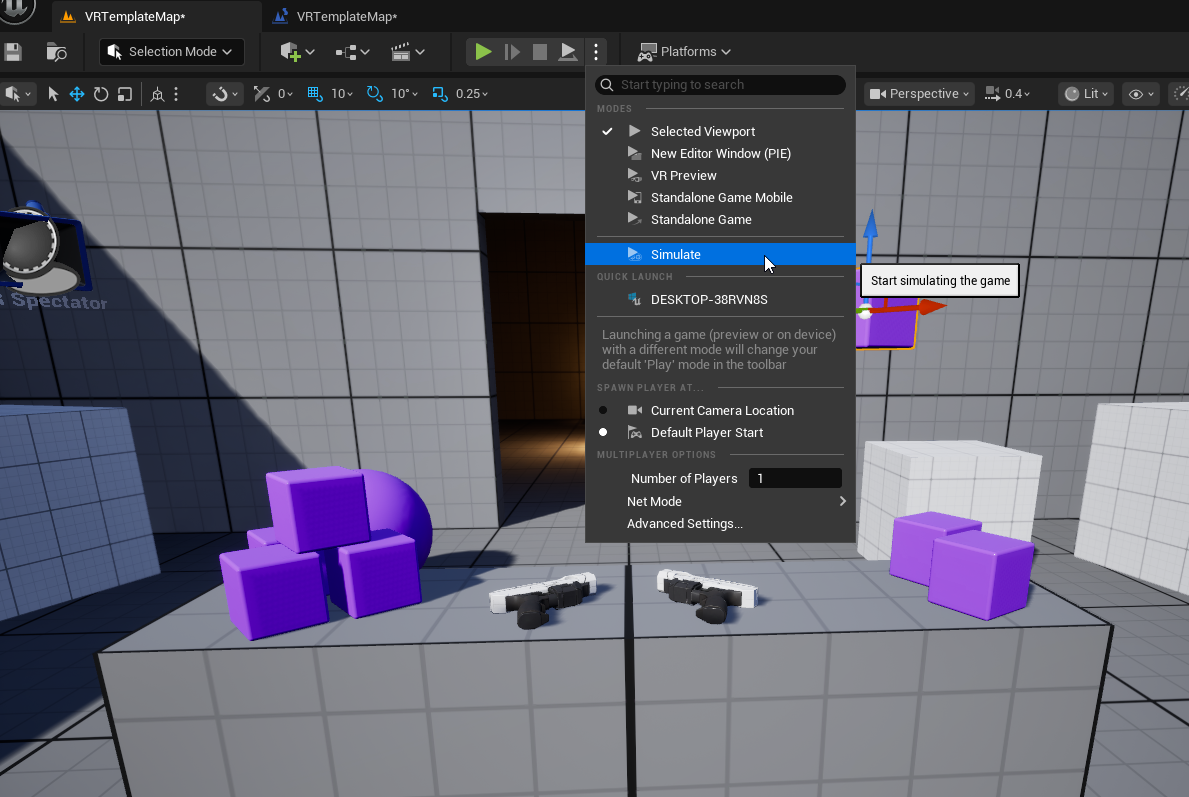This screenshot has height=797, width=1189.
Task: Open the viewport menu dropdown left of tools
Action: [x=17, y=94]
